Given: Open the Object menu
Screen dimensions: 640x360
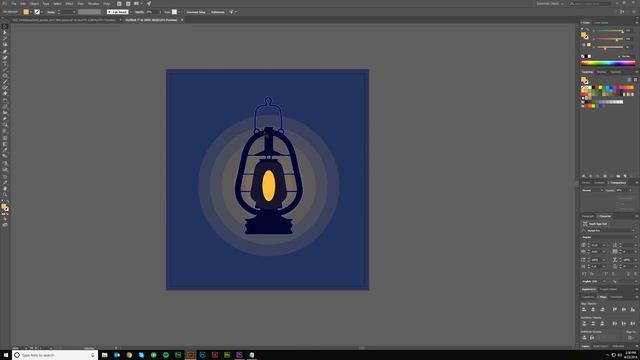Looking at the screenshot, I should 34,4.
